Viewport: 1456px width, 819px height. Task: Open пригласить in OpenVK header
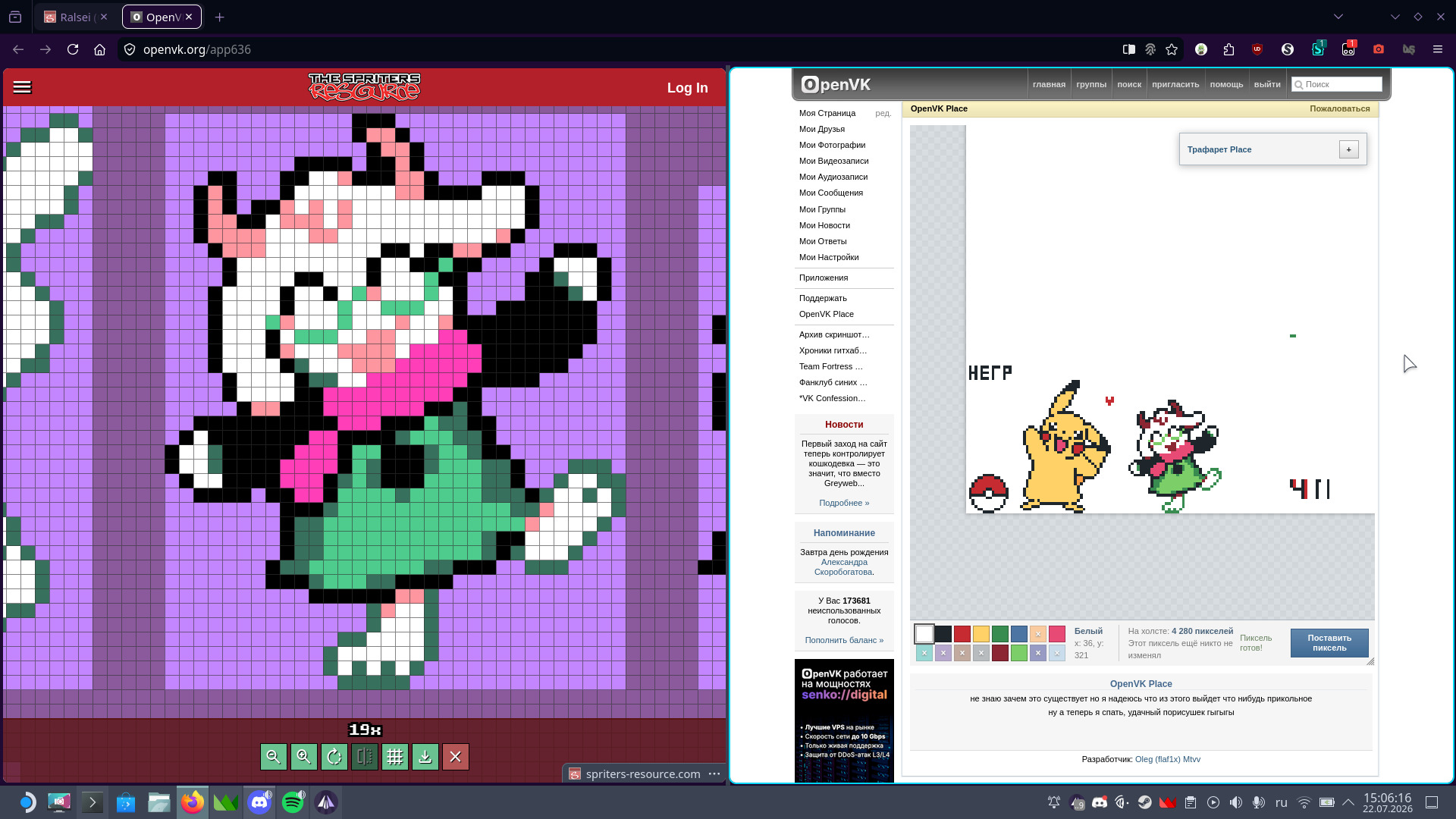1175,84
